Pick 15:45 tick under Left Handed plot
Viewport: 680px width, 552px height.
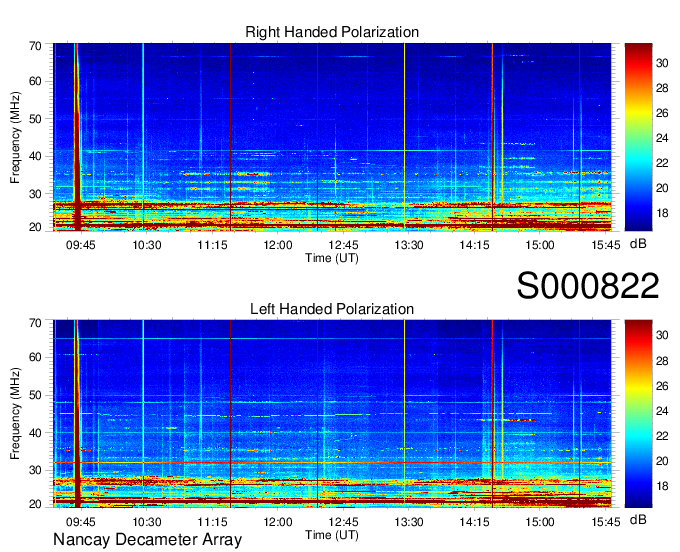click(x=606, y=522)
